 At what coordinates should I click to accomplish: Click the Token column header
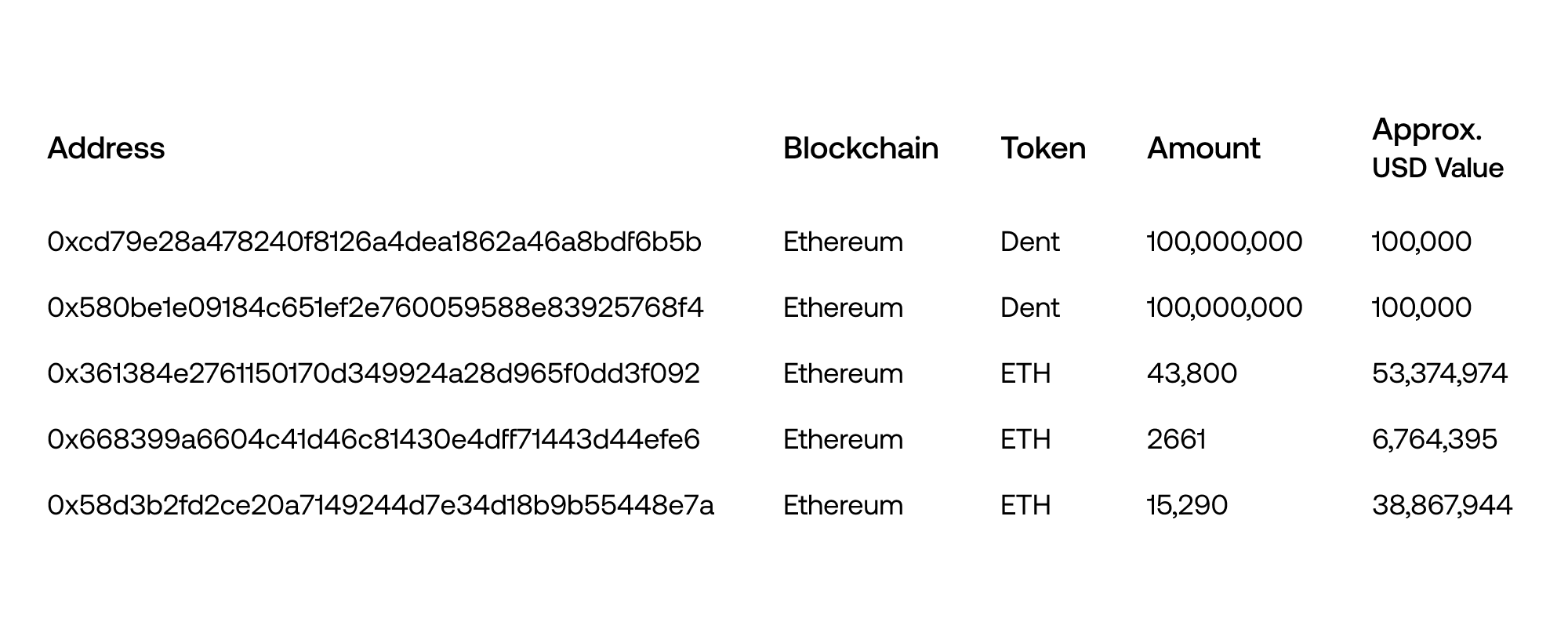point(1043,148)
